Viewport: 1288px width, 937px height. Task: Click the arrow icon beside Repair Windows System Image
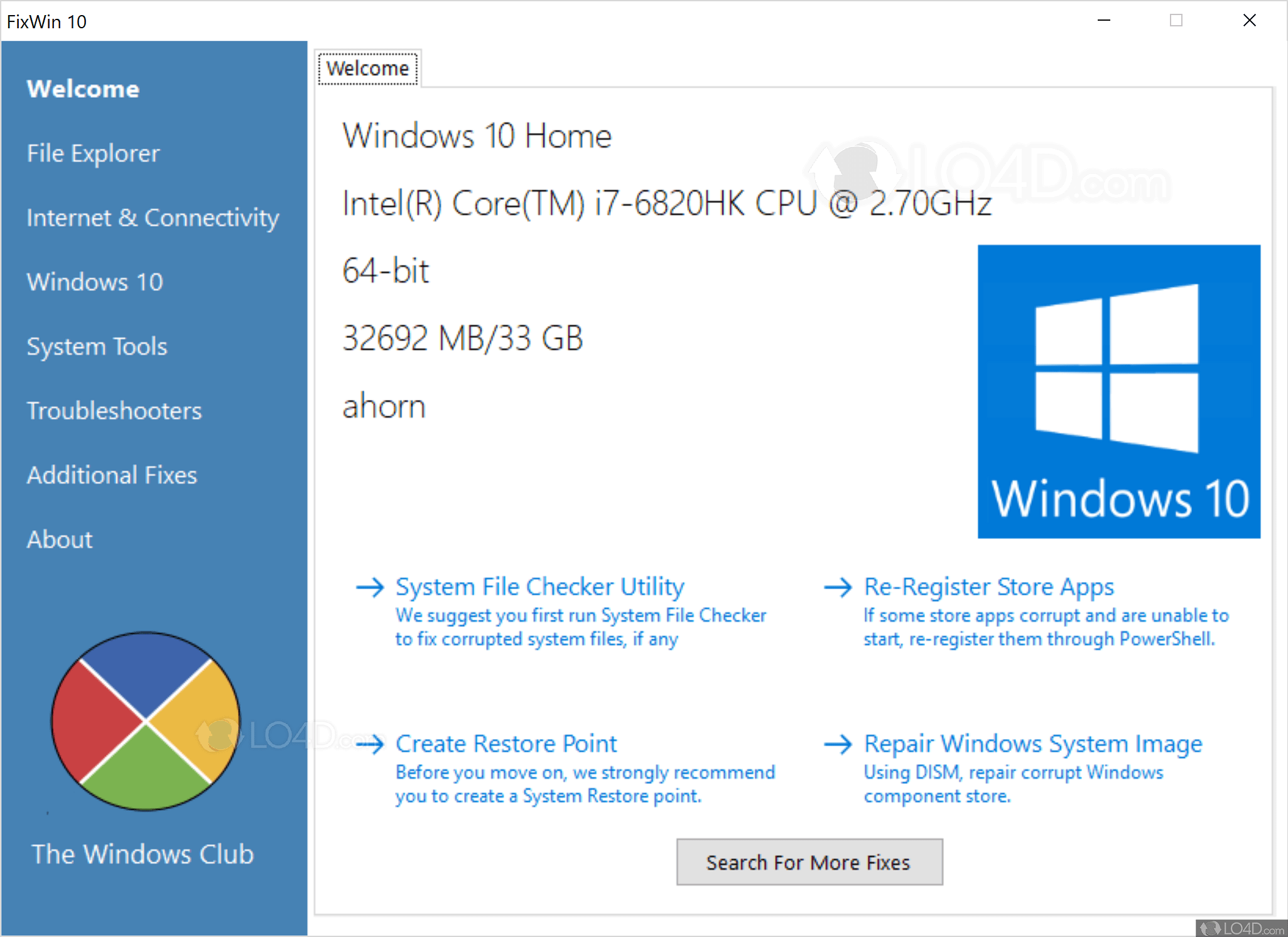[x=838, y=744]
